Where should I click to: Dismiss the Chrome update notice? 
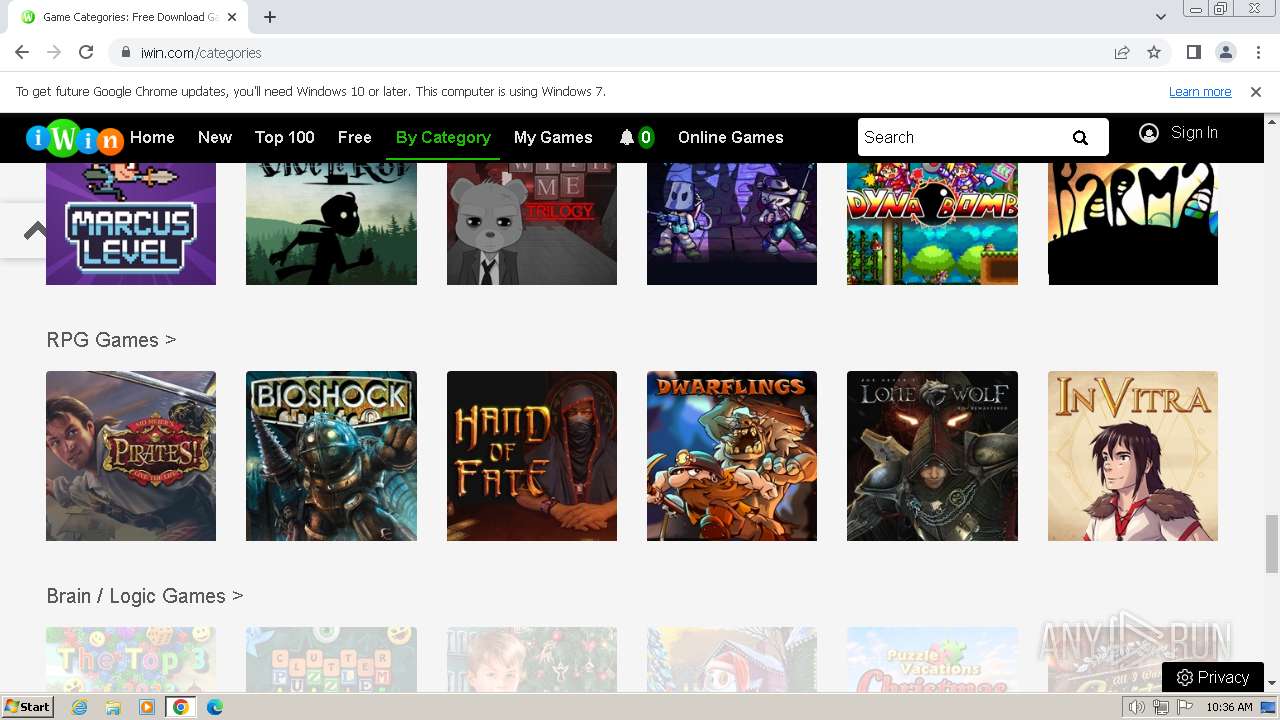click(1256, 92)
